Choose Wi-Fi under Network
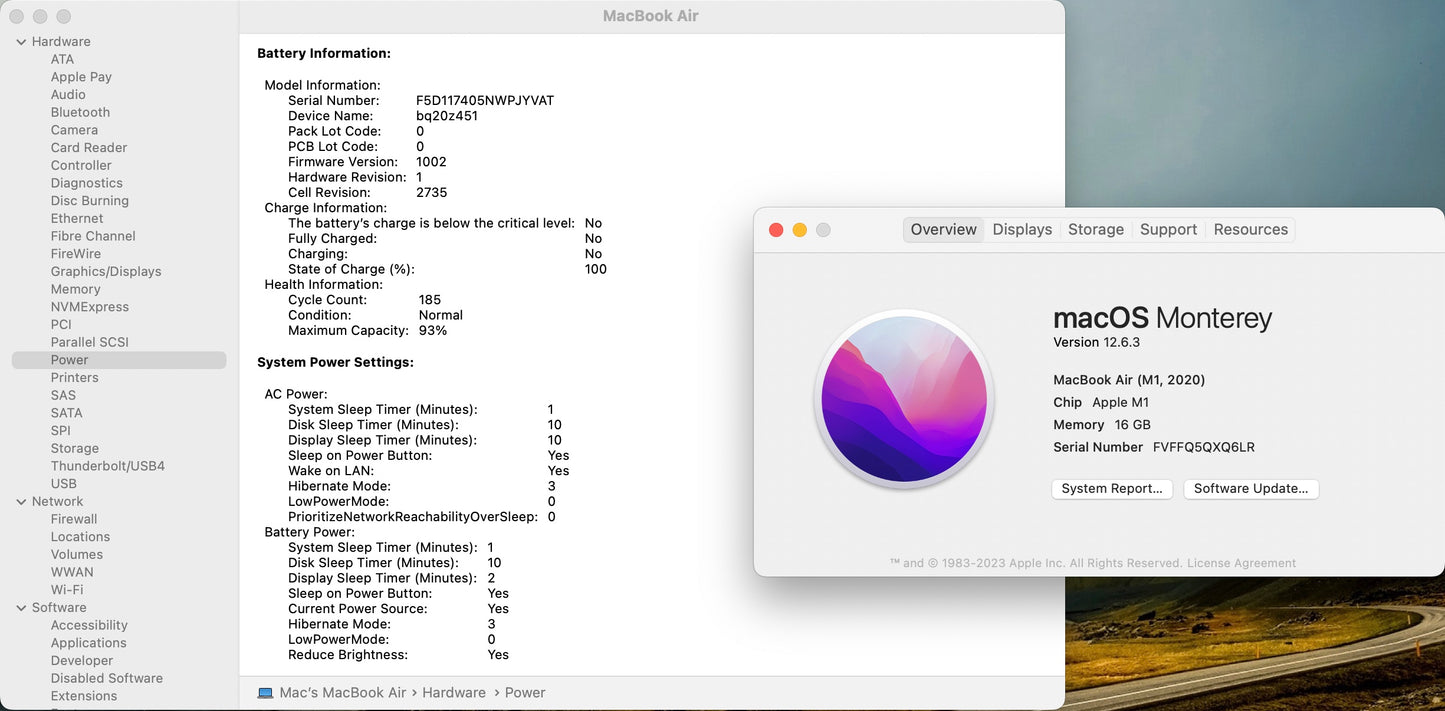This screenshot has height=711, width=1445. click(67, 590)
